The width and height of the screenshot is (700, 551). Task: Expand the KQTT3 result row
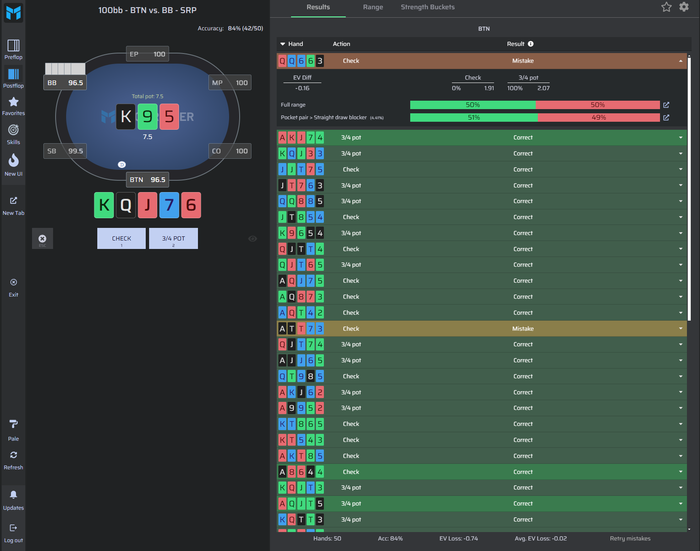click(x=680, y=520)
